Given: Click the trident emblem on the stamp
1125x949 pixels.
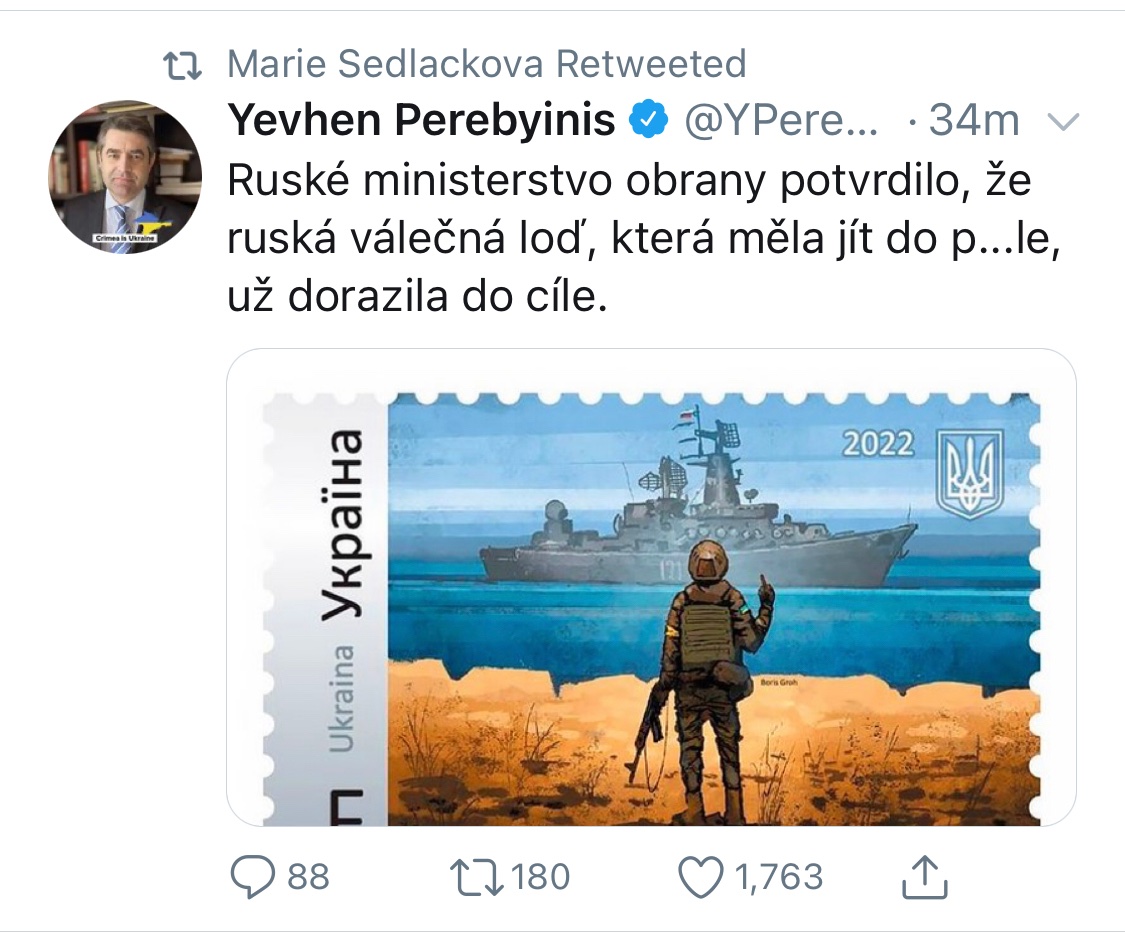Looking at the screenshot, I should tap(969, 474).
